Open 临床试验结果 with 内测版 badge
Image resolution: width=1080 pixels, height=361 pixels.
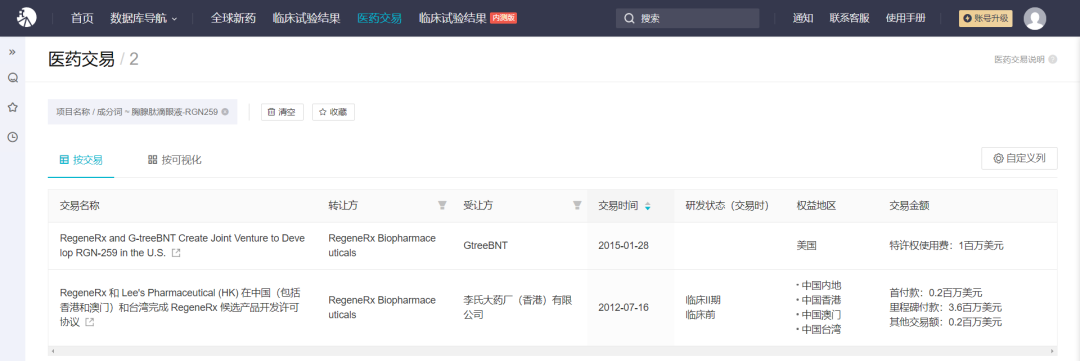[468, 19]
